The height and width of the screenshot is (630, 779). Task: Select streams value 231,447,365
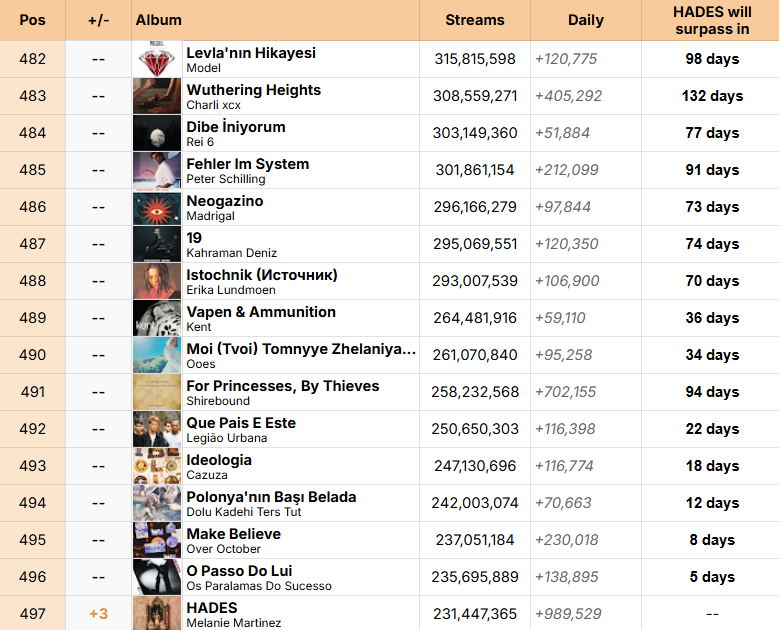tap(474, 614)
